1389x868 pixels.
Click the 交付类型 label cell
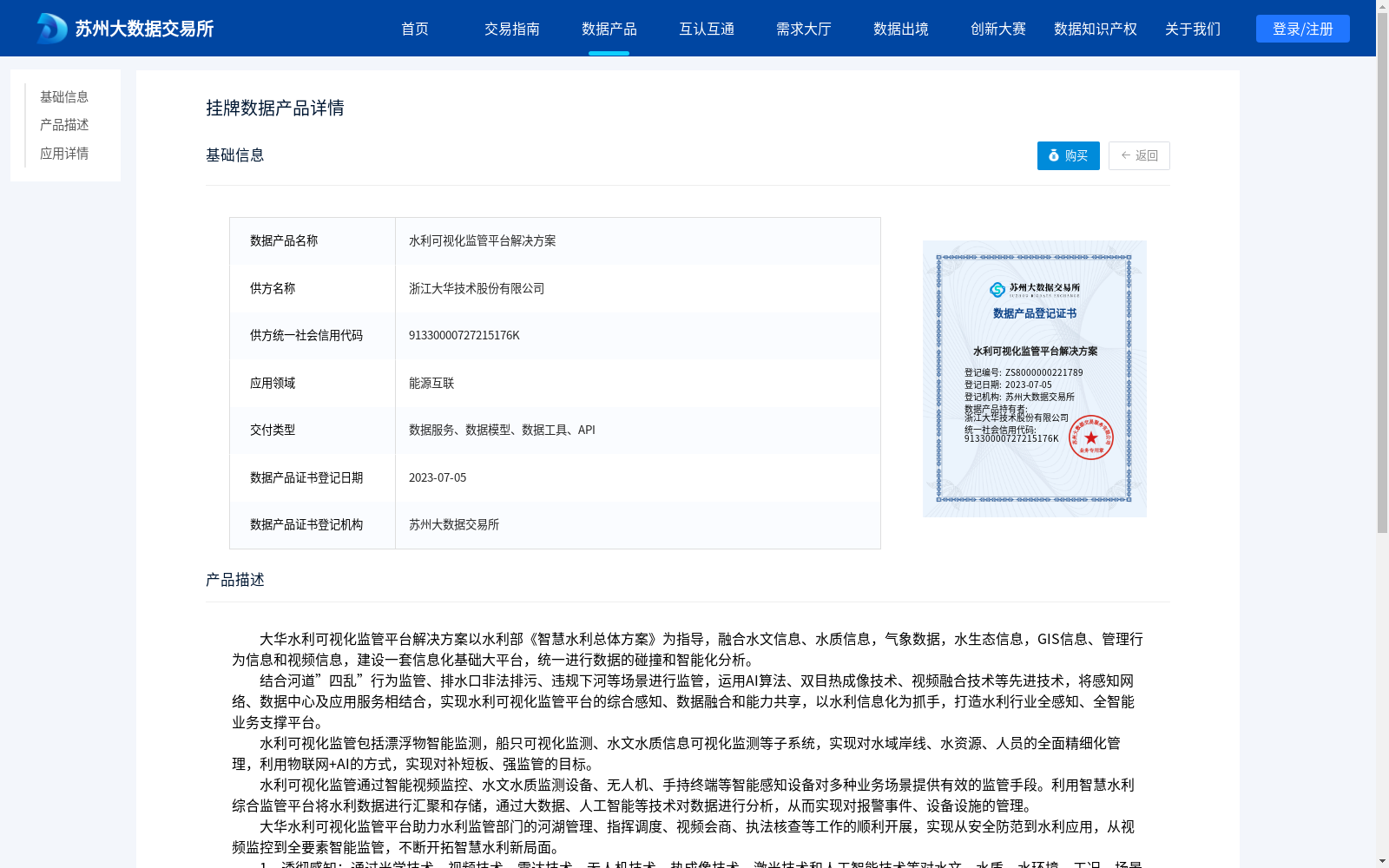(x=313, y=431)
